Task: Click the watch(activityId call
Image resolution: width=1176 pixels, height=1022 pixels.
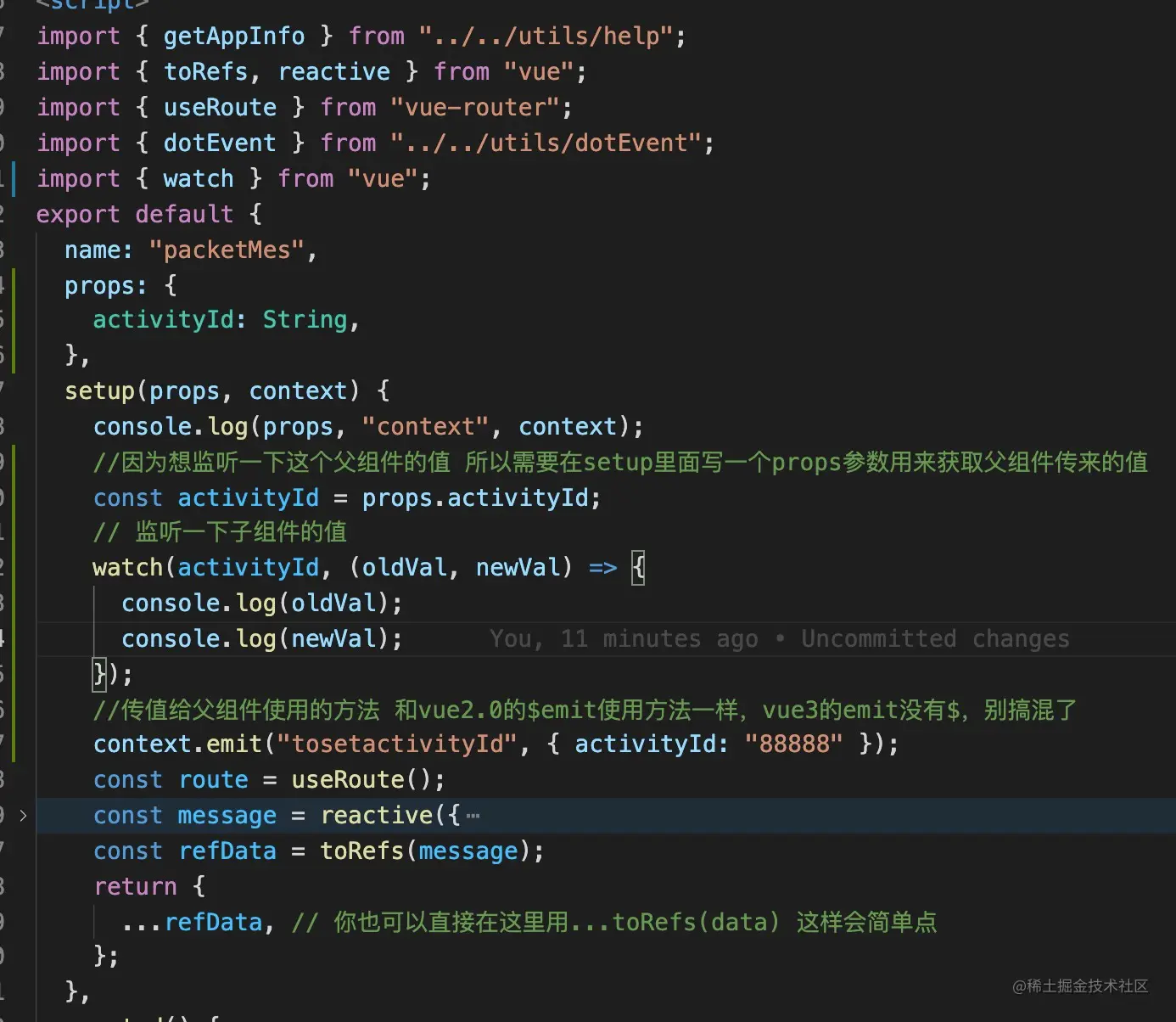Action: point(205,567)
